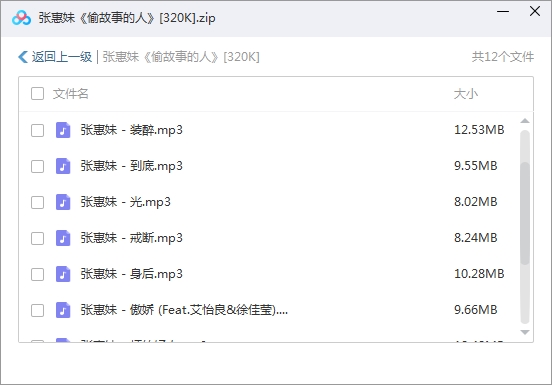This screenshot has width=552, height=385.
Task: Click the 文件名 column header
Action: pos(70,94)
